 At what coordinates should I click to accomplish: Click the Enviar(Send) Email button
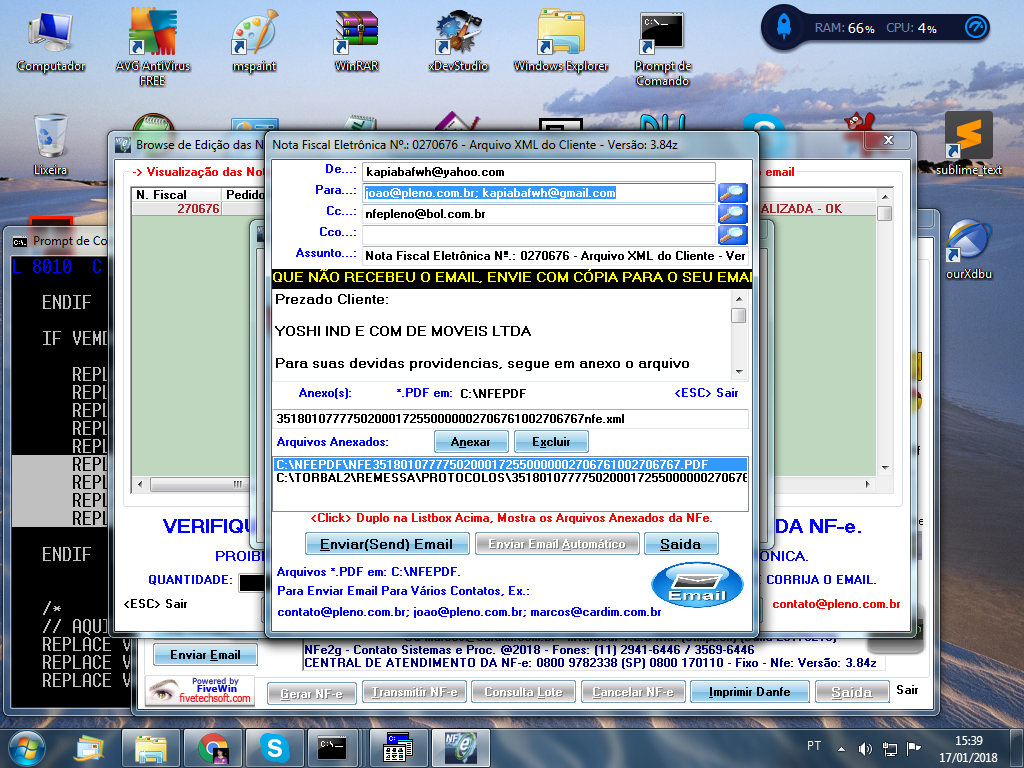coord(386,544)
